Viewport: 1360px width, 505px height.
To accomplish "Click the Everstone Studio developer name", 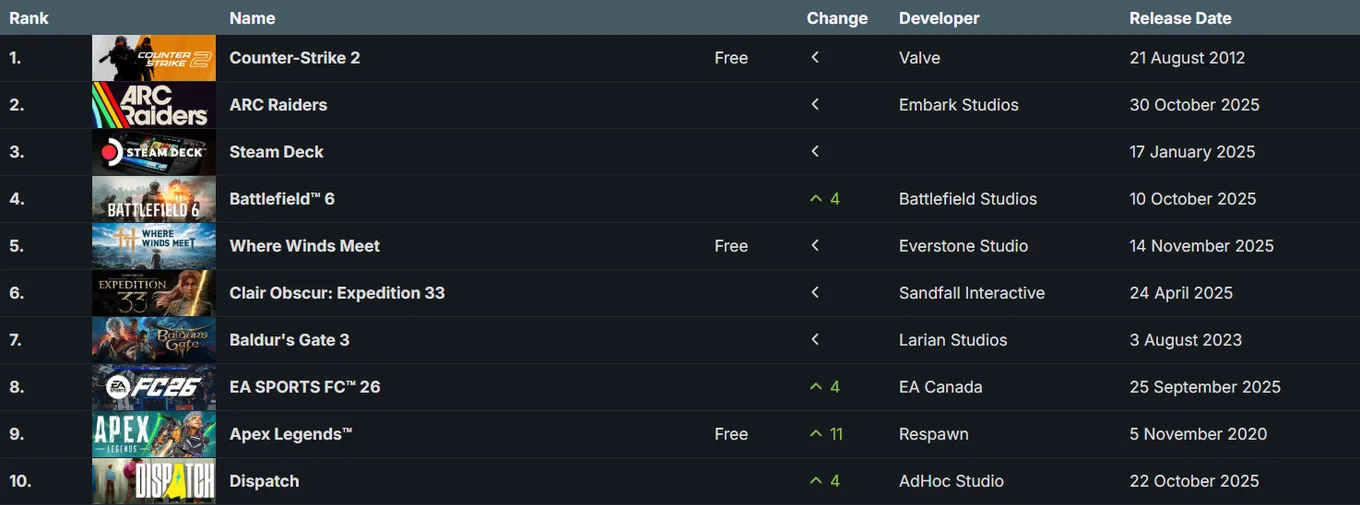I will tap(964, 246).
